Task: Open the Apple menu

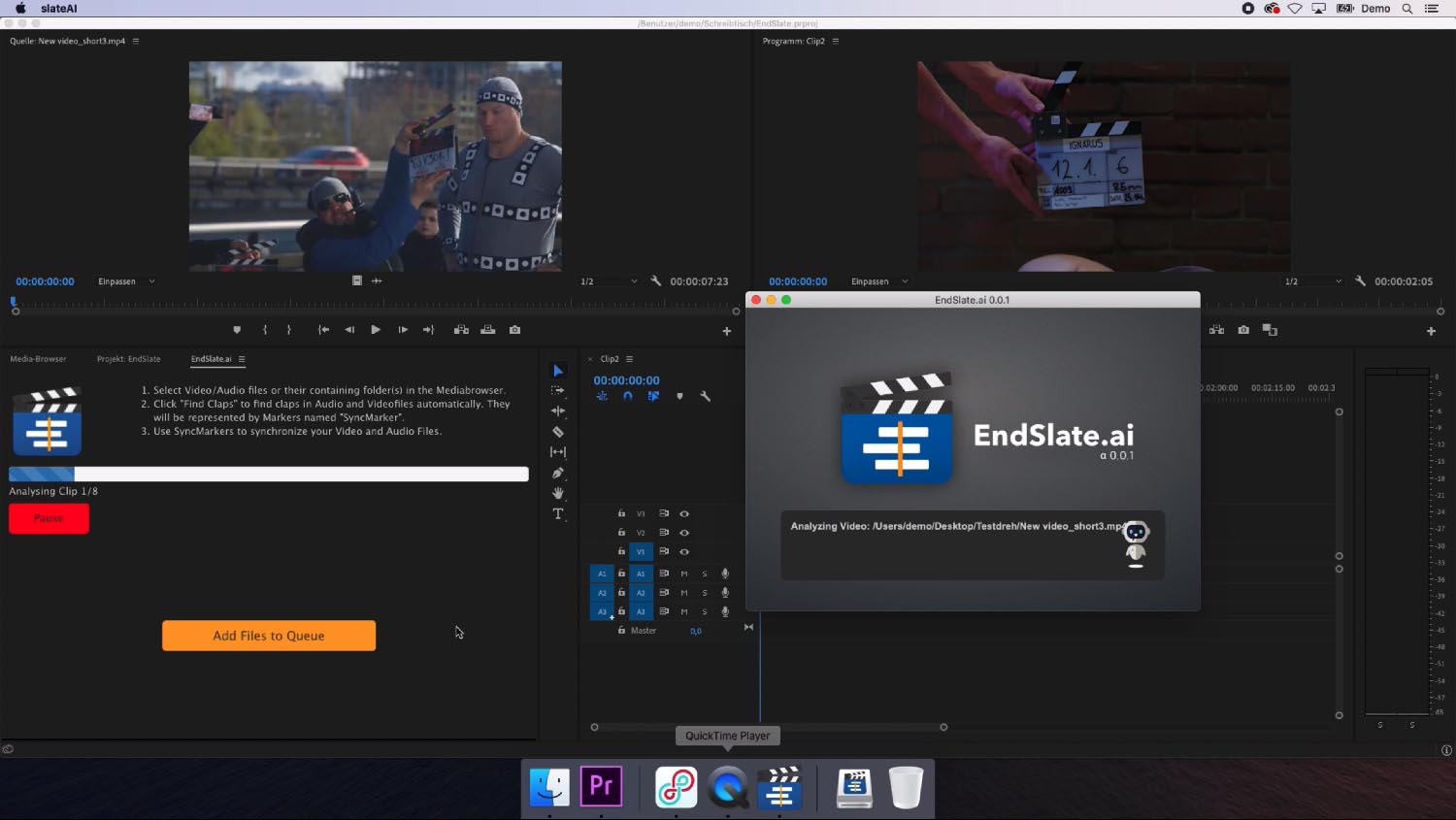Action: tap(20, 9)
